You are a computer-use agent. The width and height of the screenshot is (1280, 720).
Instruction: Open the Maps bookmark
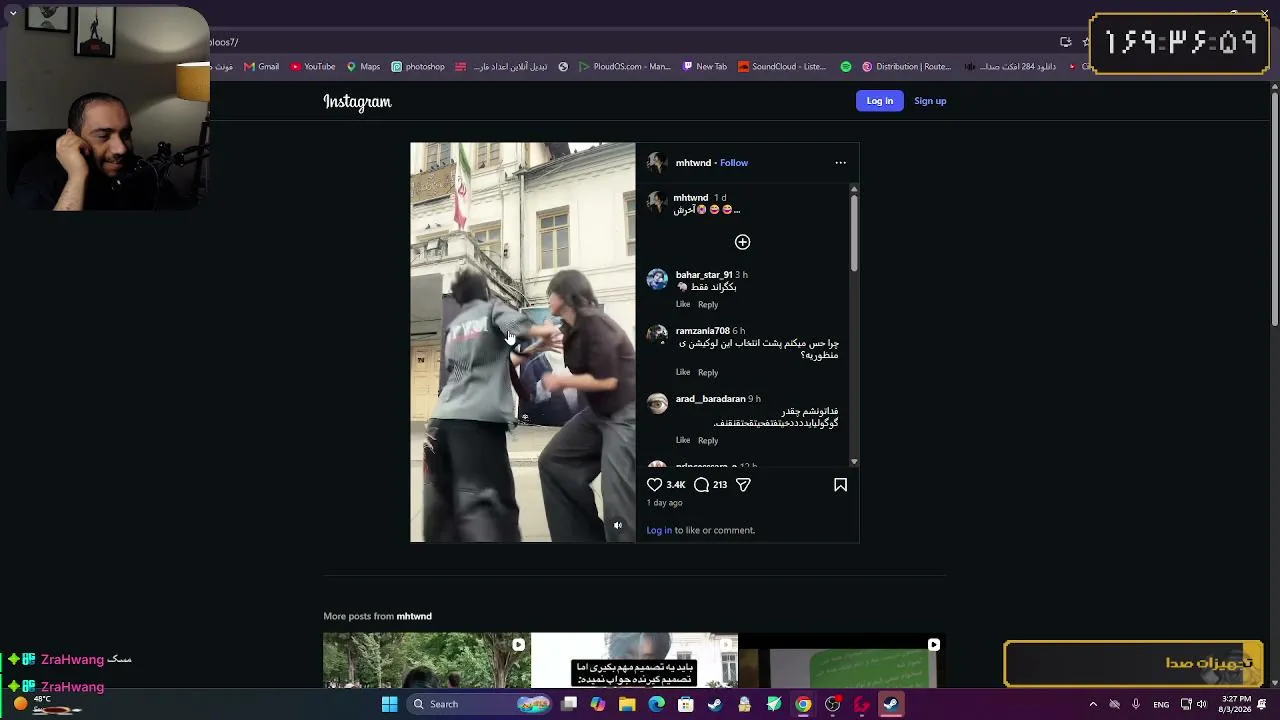363,67
